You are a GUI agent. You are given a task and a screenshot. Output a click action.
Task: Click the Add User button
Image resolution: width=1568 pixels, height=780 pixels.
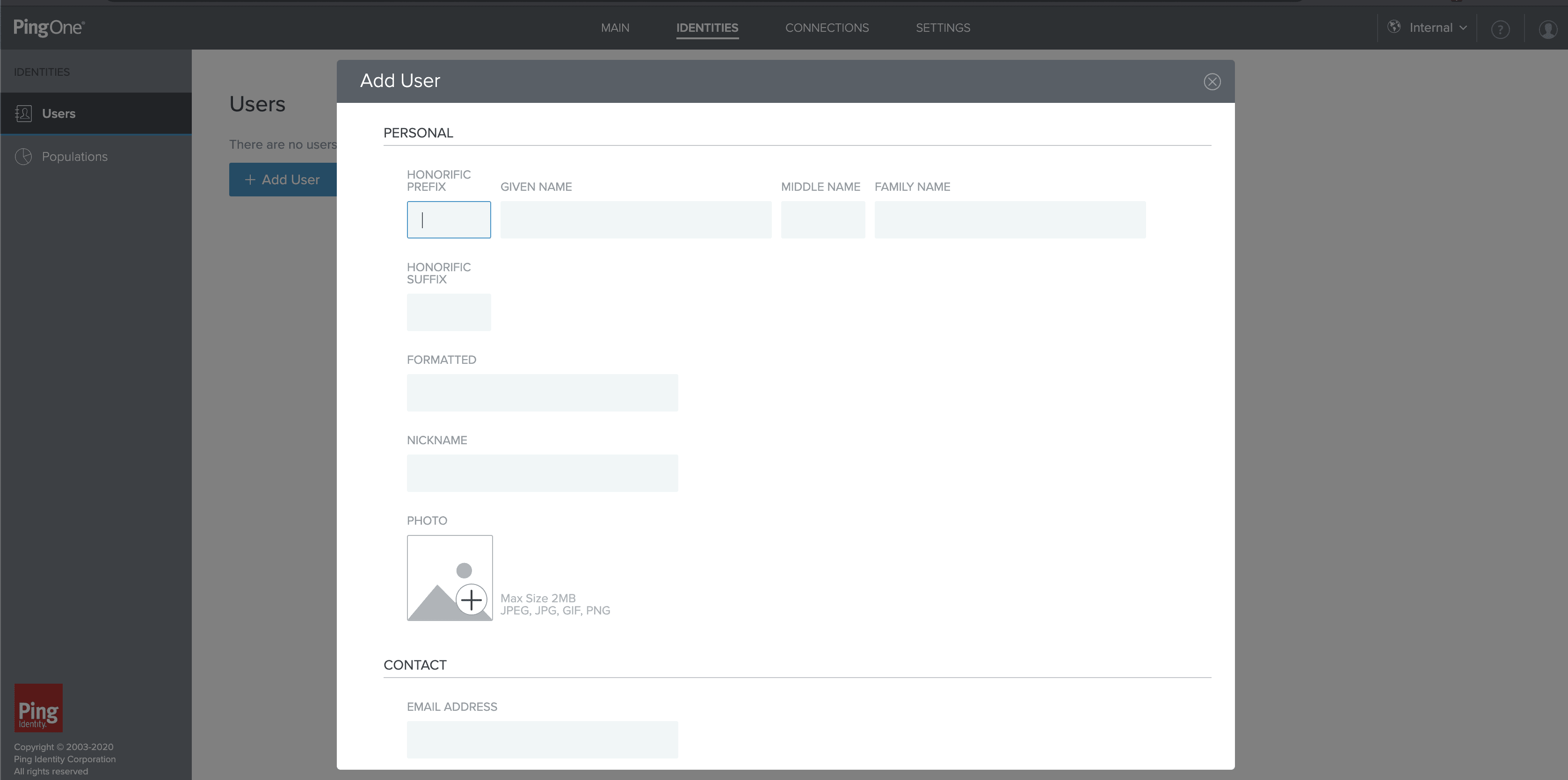(283, 180)
